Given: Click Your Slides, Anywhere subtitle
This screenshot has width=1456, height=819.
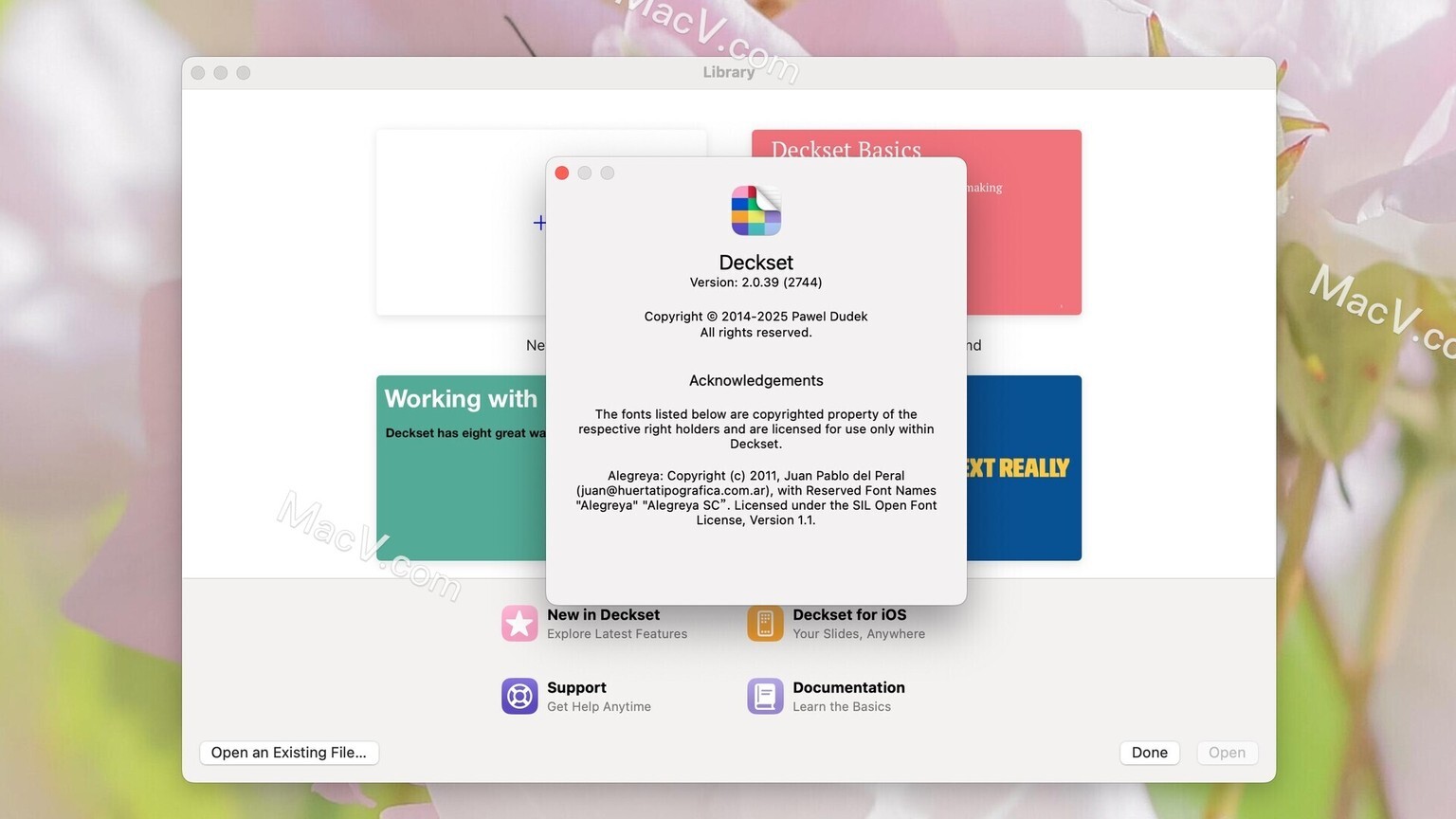Looking at the screenshot, I should click(x=859, y=634).
